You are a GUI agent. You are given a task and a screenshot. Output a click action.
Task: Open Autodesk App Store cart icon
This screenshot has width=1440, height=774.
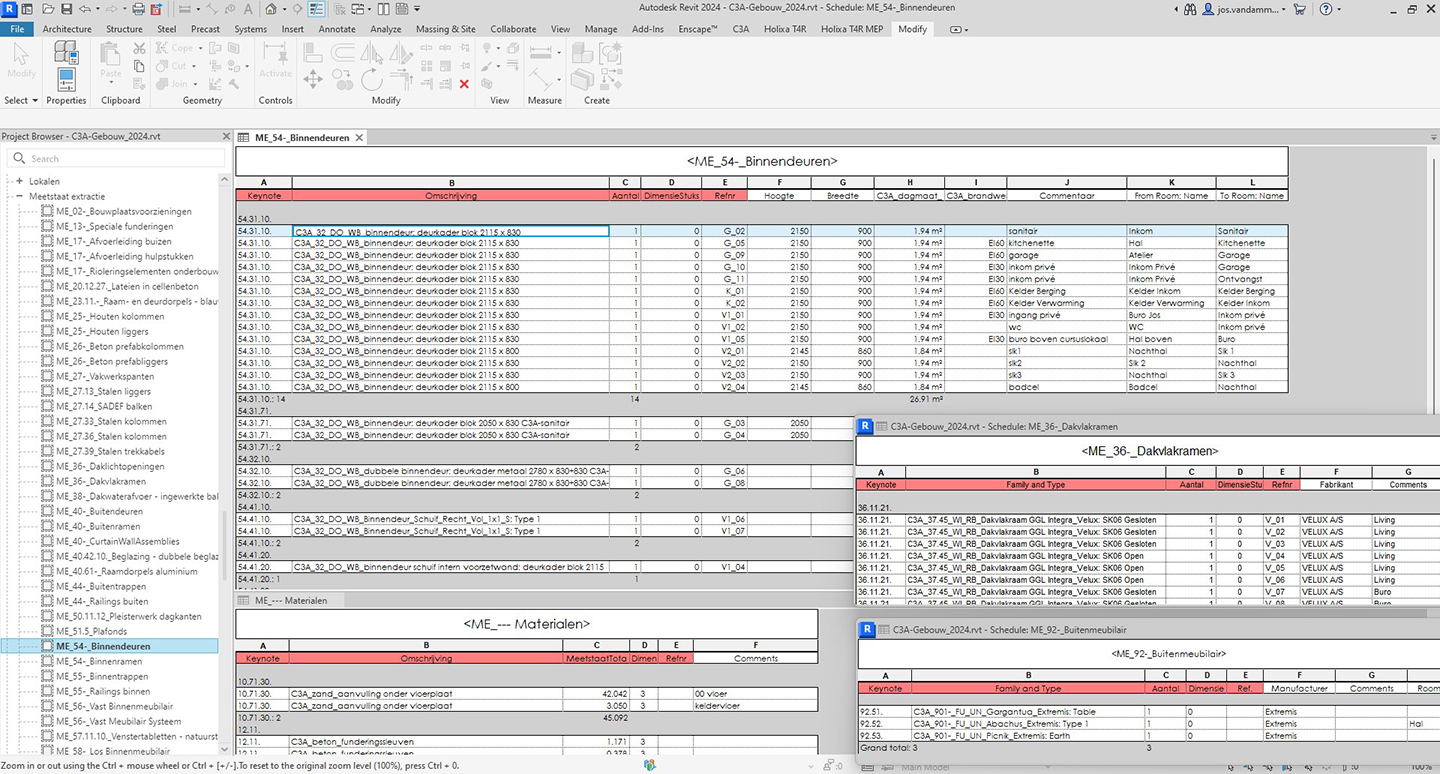[x=1299, y=9]
